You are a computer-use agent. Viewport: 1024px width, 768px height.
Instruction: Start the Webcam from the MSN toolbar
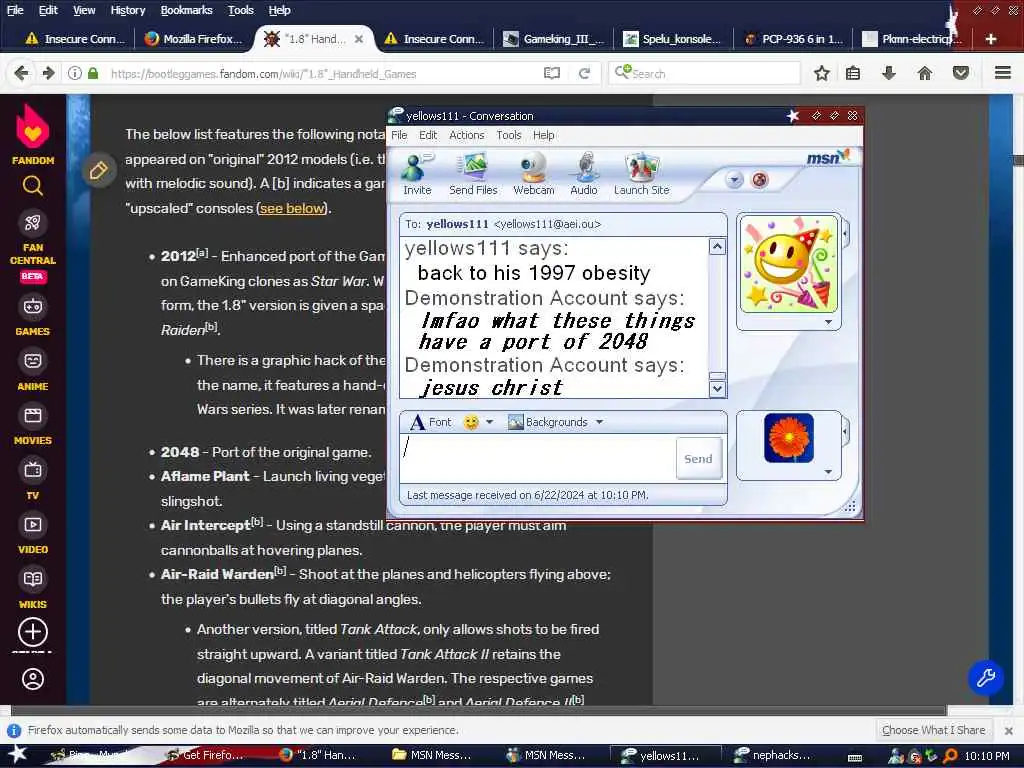(x=534, y=174)
